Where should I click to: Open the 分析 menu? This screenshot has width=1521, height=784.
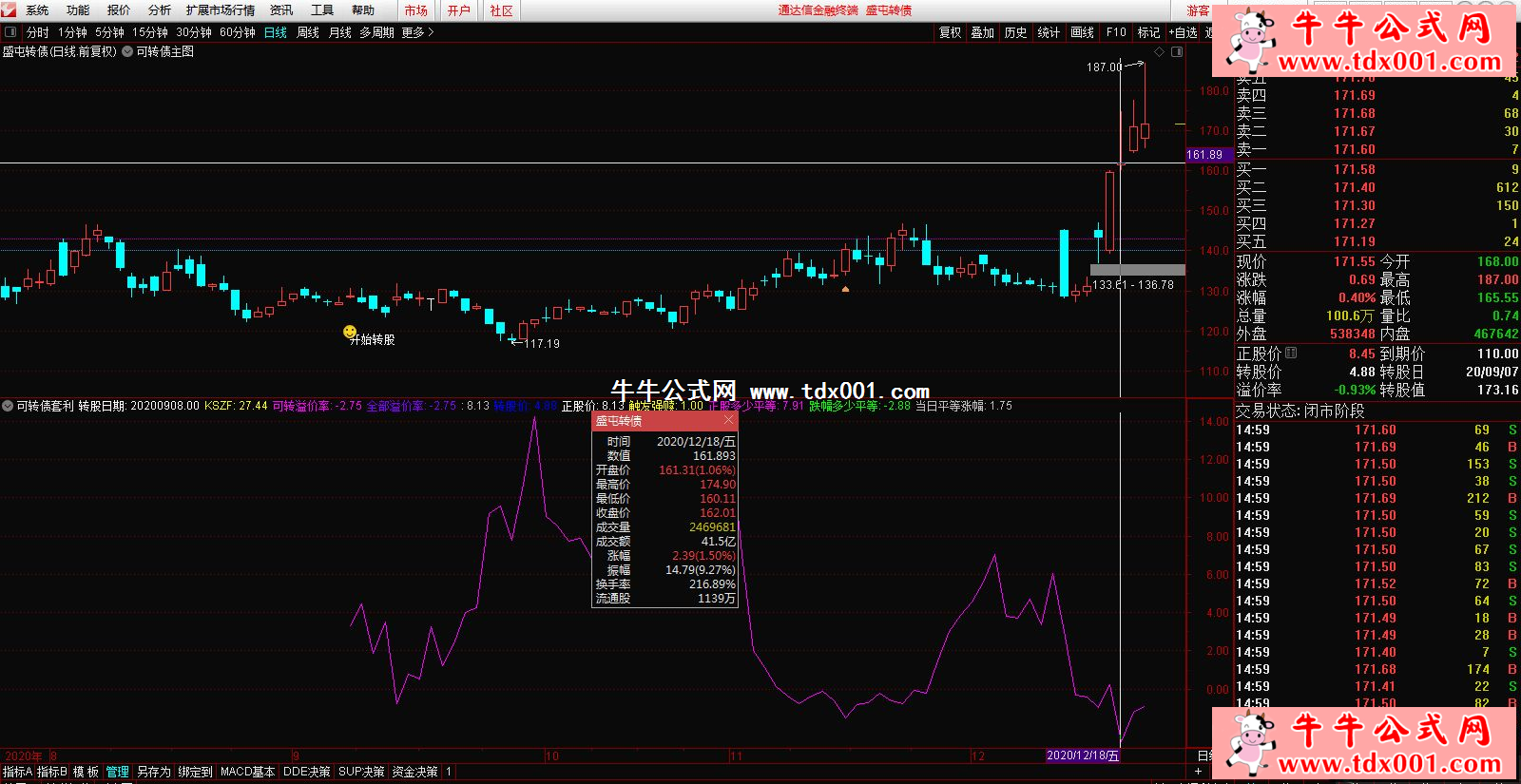pyautogui.click(x=160, y=10)
